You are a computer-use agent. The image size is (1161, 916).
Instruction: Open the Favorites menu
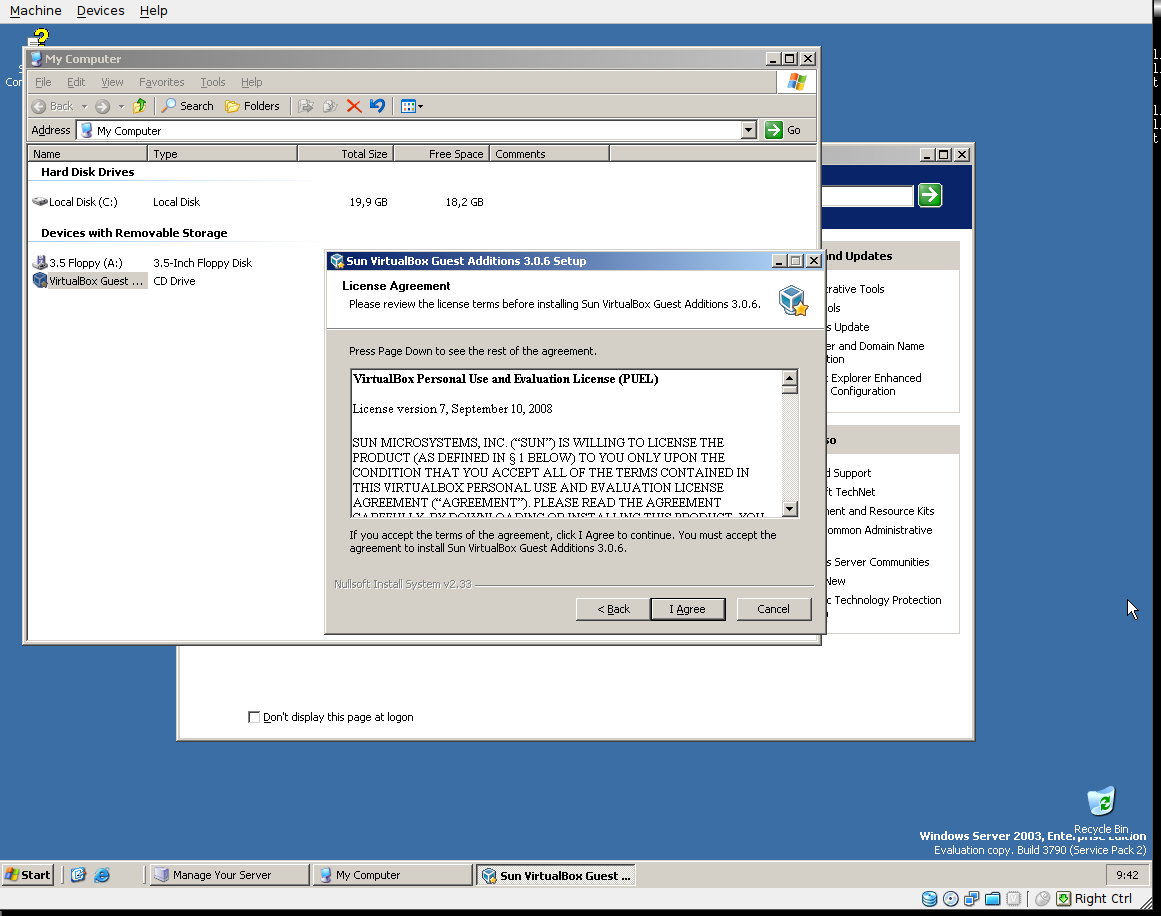161,82
